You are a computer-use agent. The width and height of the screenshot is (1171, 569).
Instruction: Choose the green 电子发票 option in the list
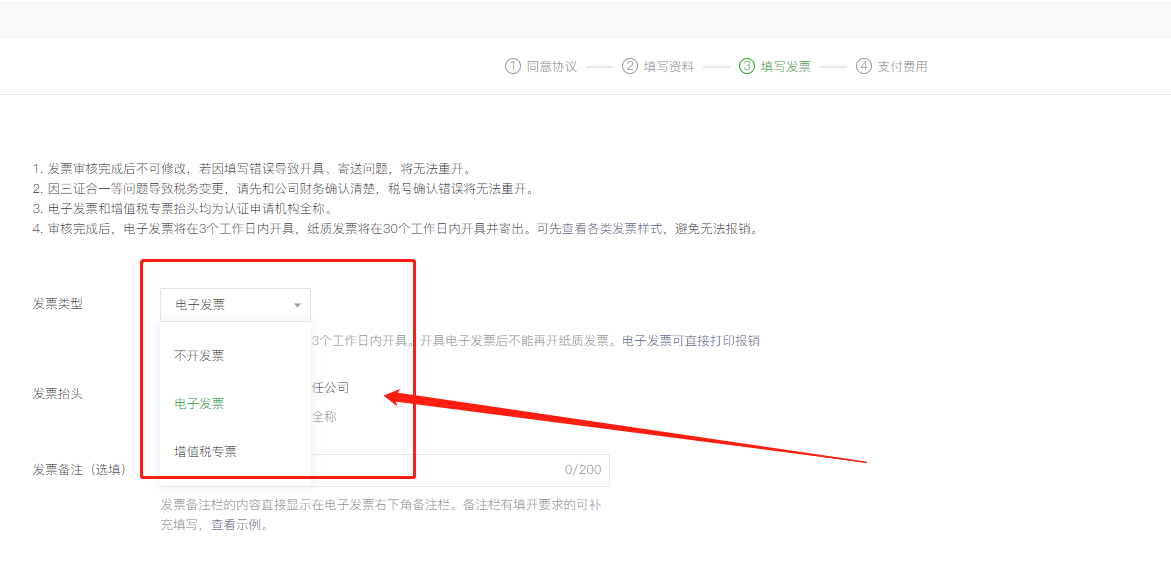click(x=199, y=404)
